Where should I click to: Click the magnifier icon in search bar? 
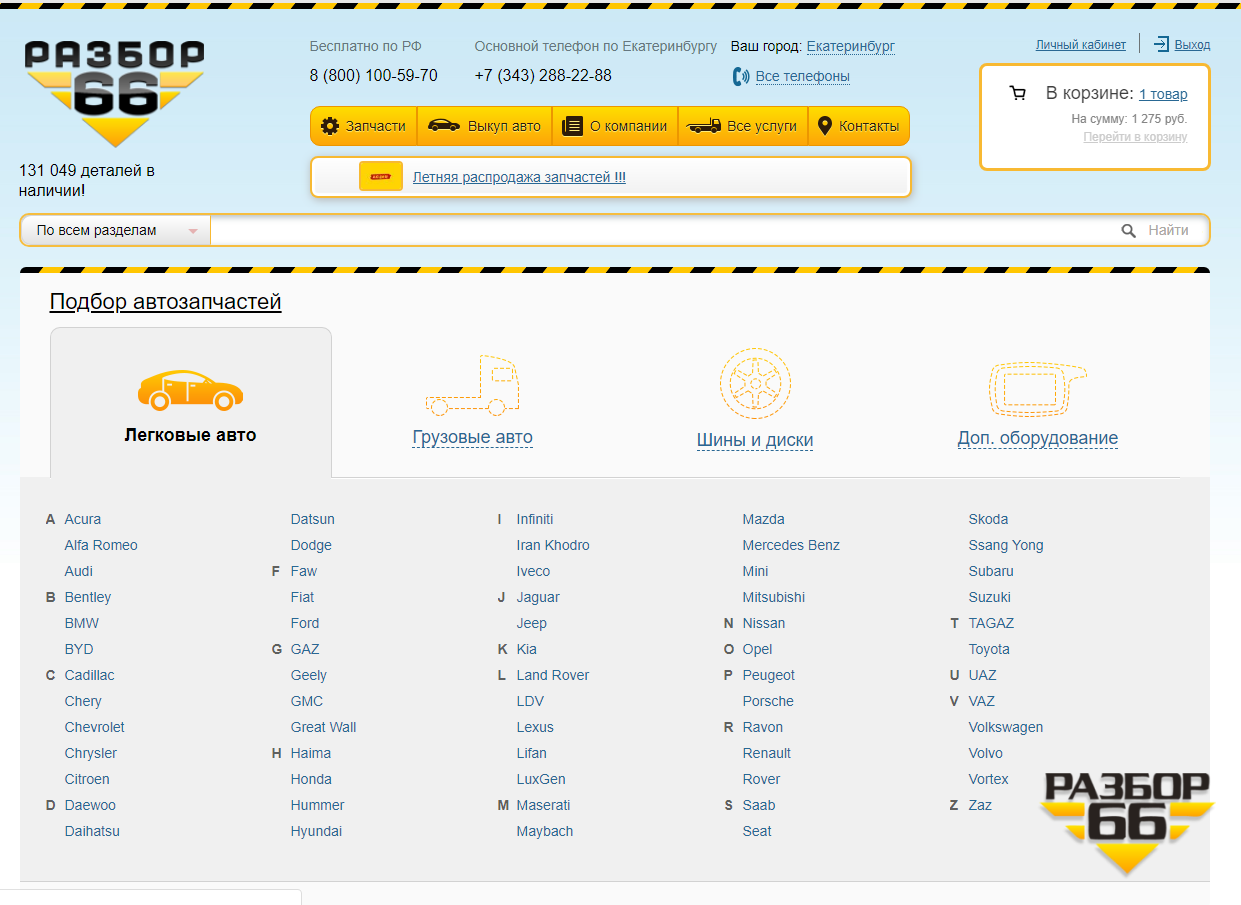(x=1129, y=231)
